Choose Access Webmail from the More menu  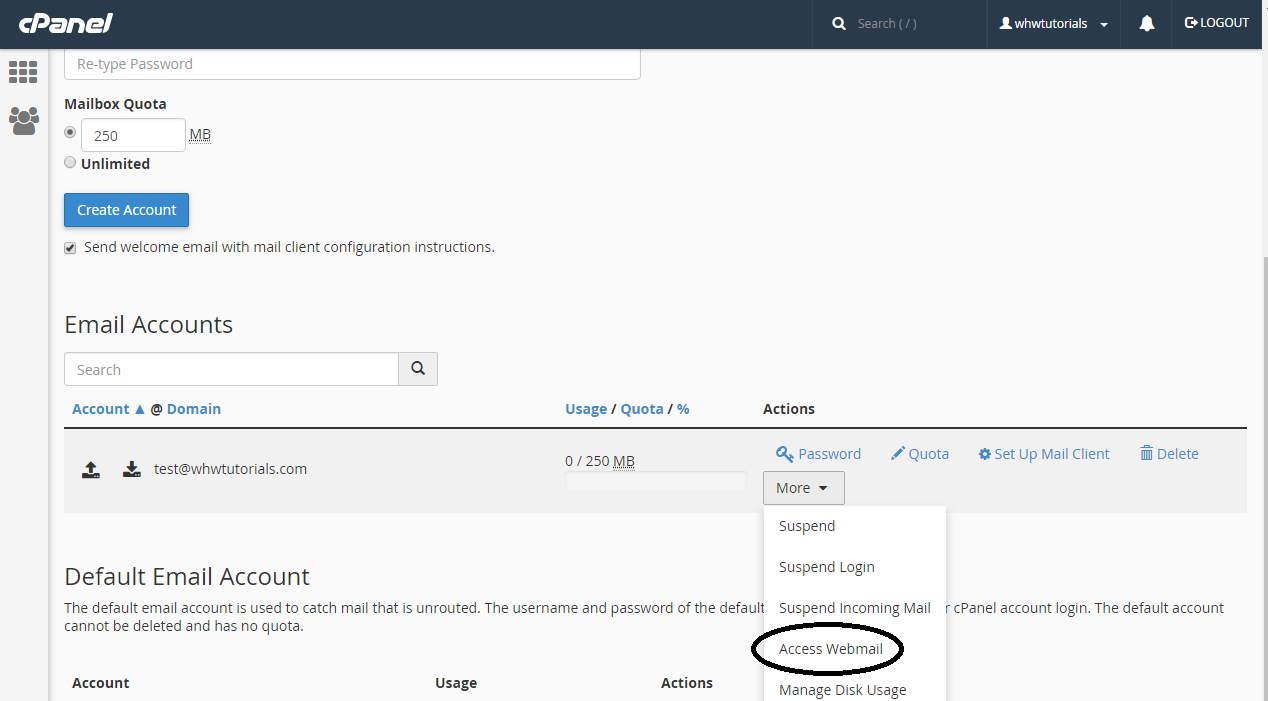[x=826, y=648]
